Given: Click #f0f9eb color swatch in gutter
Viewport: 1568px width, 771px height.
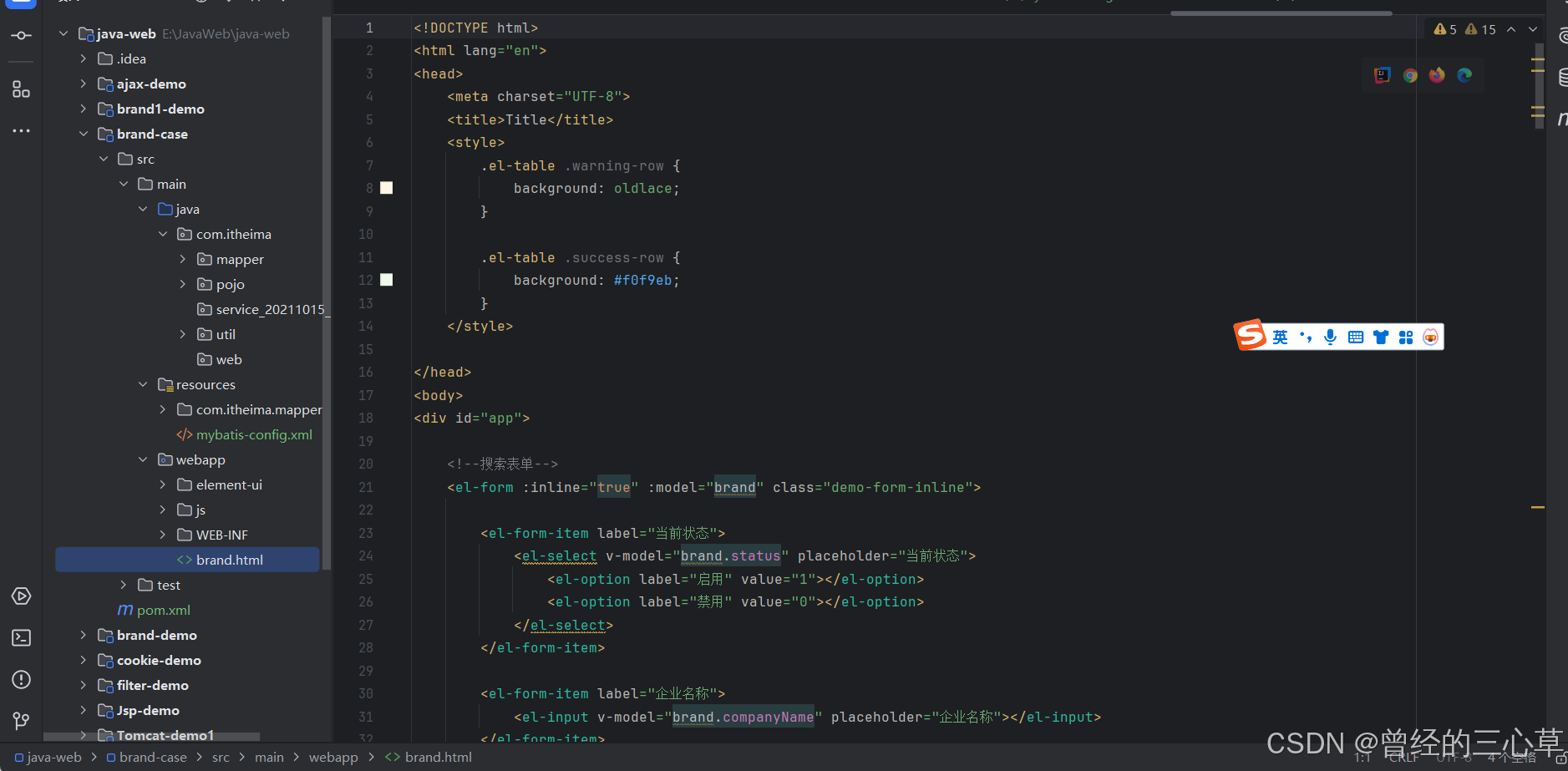Looking at the screenshot, I should click(387, 280).
